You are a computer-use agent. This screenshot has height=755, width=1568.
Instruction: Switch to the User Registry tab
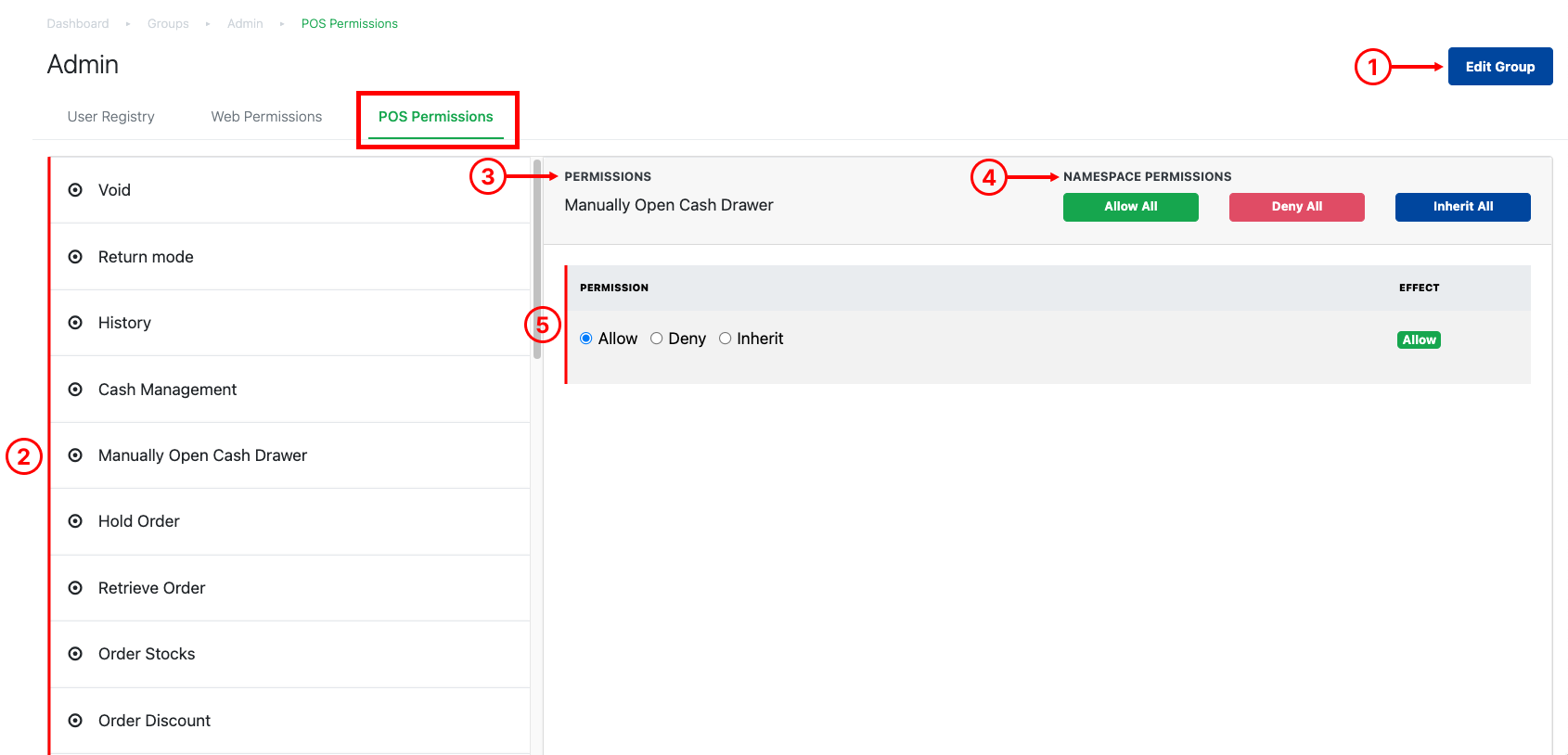[110, 117]
